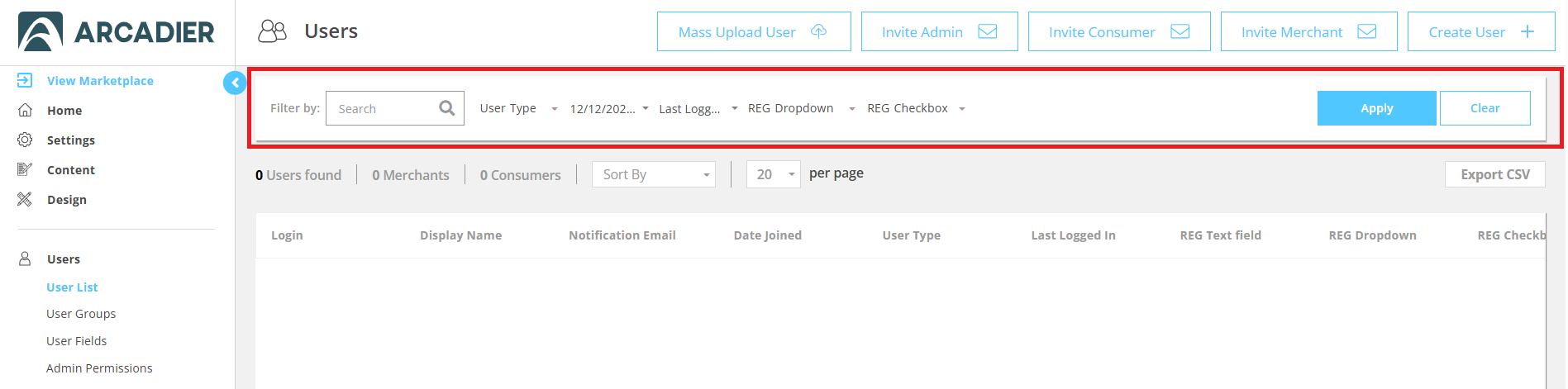Click the View Marketplace exit icon
This screenshot has width=1568, height=389.
point(25,80)
